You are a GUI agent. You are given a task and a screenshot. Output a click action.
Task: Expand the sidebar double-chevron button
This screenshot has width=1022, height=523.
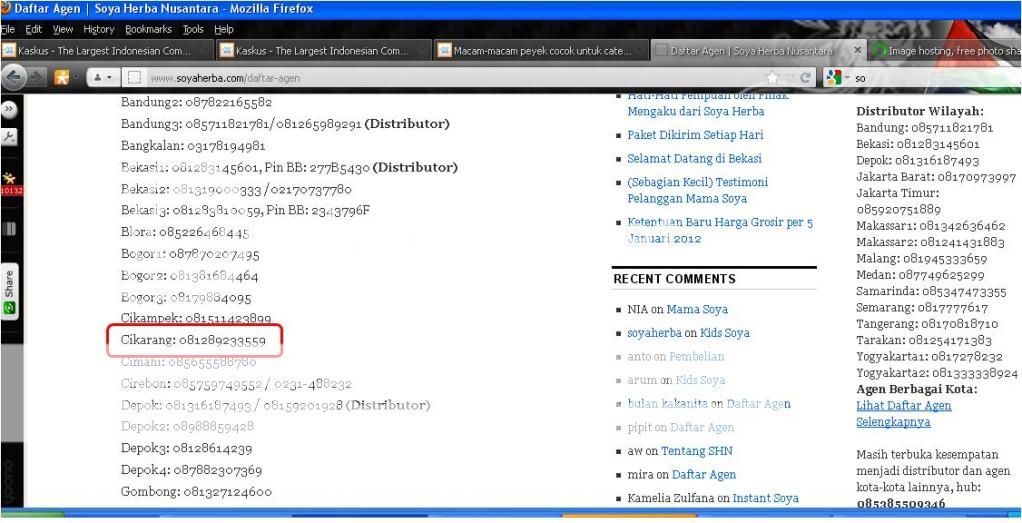9,110
